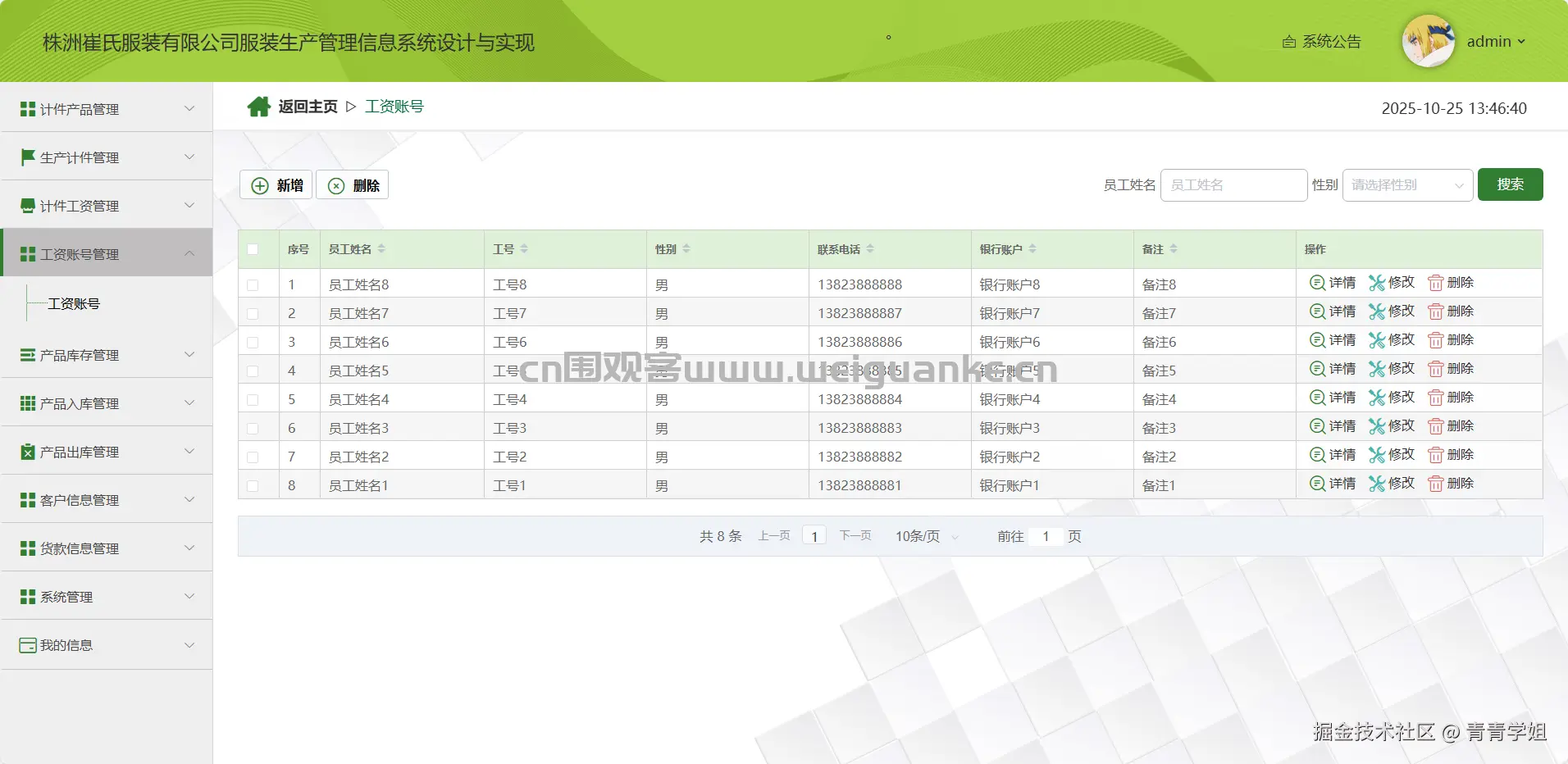This screenshot has height=764, width=1568.
Task: Check the row for 员工姓名3
Action: tap(253, 429)
